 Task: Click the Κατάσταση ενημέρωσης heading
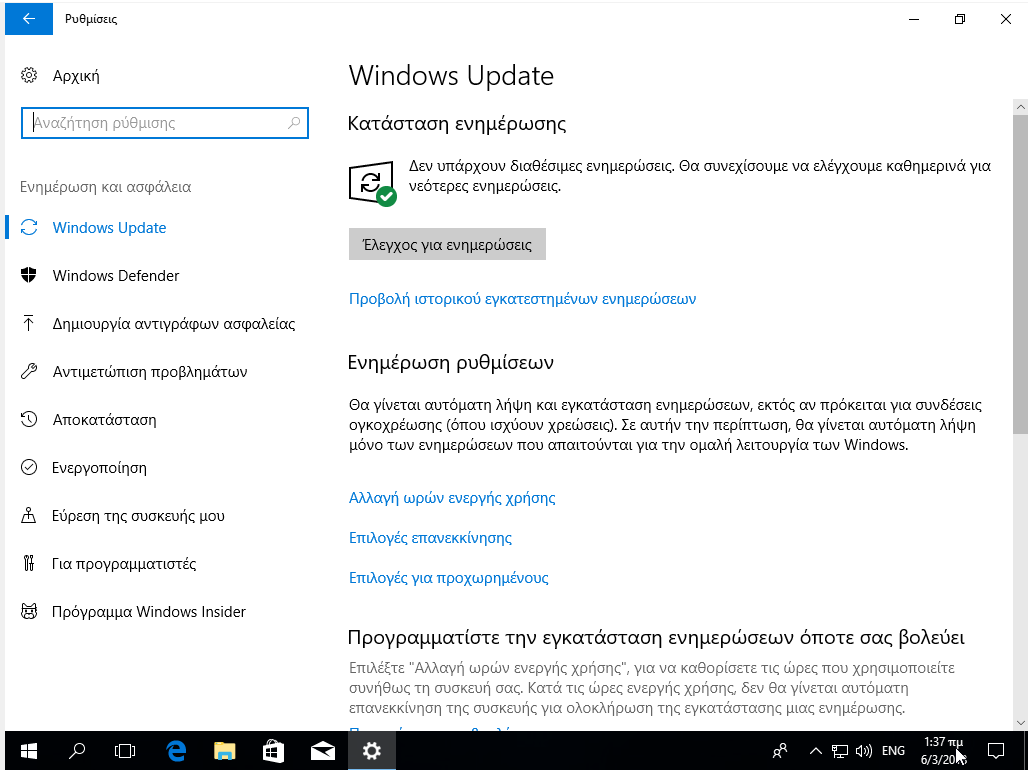tap(457, 123)
